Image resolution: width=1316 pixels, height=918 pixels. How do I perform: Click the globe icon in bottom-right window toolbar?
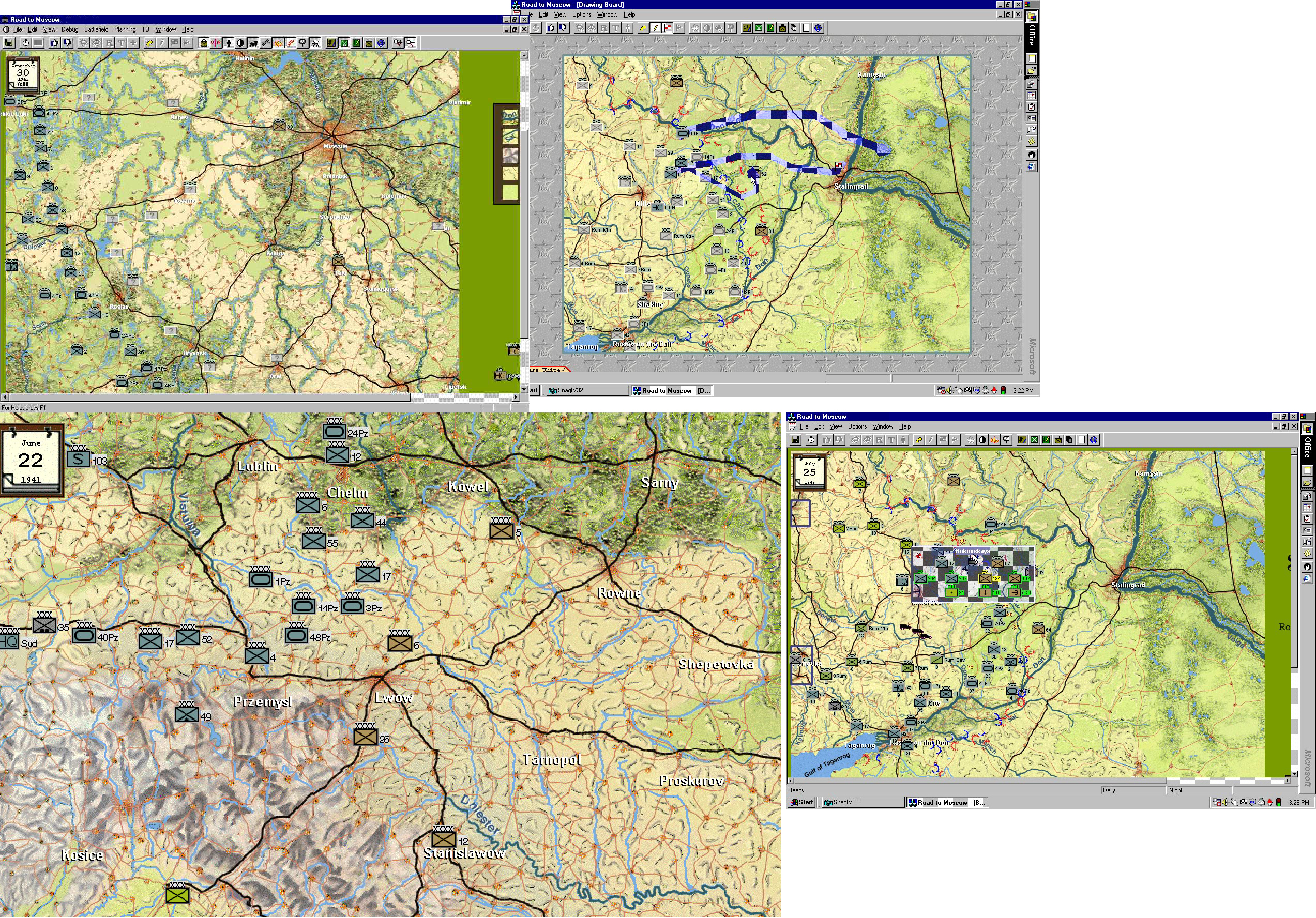click(1094, 439)
